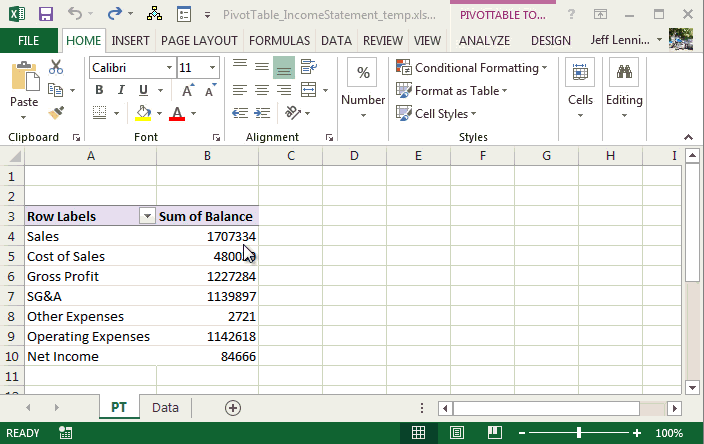Undo the last action

75,14
